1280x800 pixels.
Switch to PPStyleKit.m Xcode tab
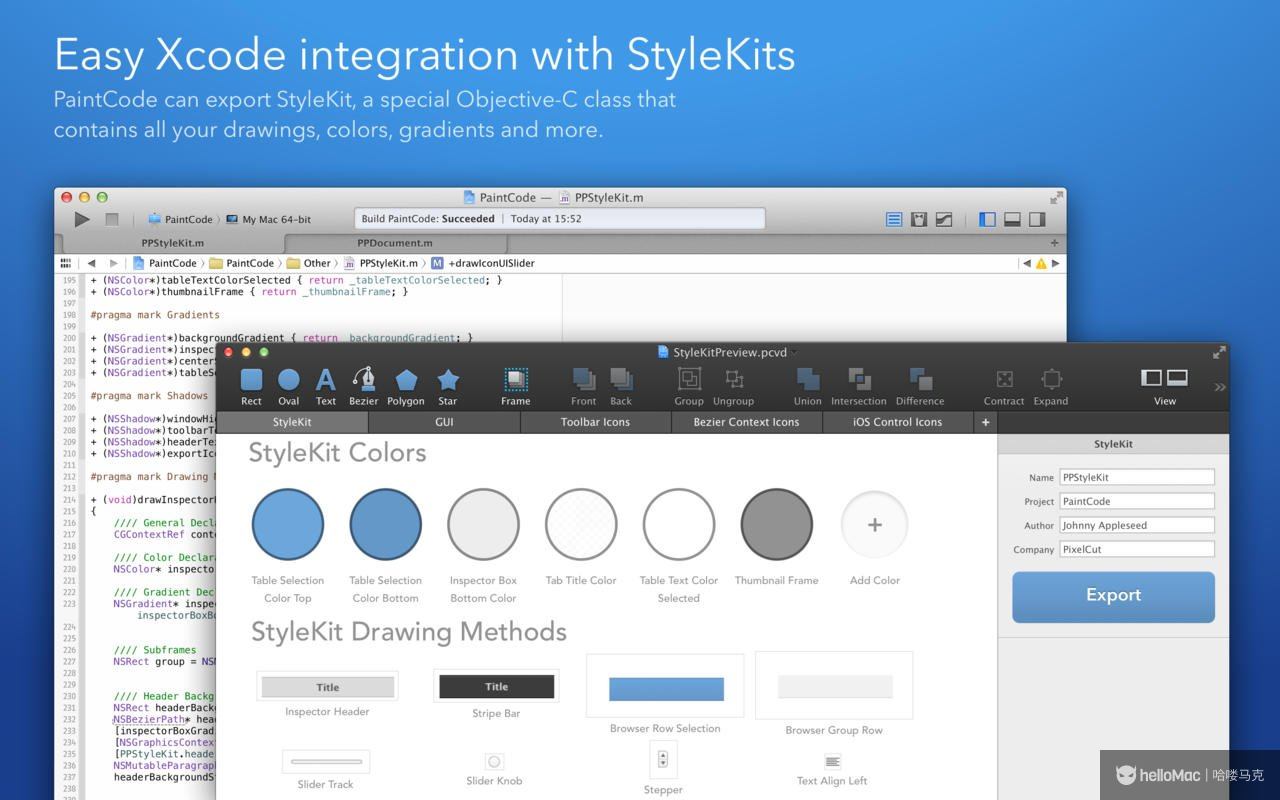pos(173,243)
